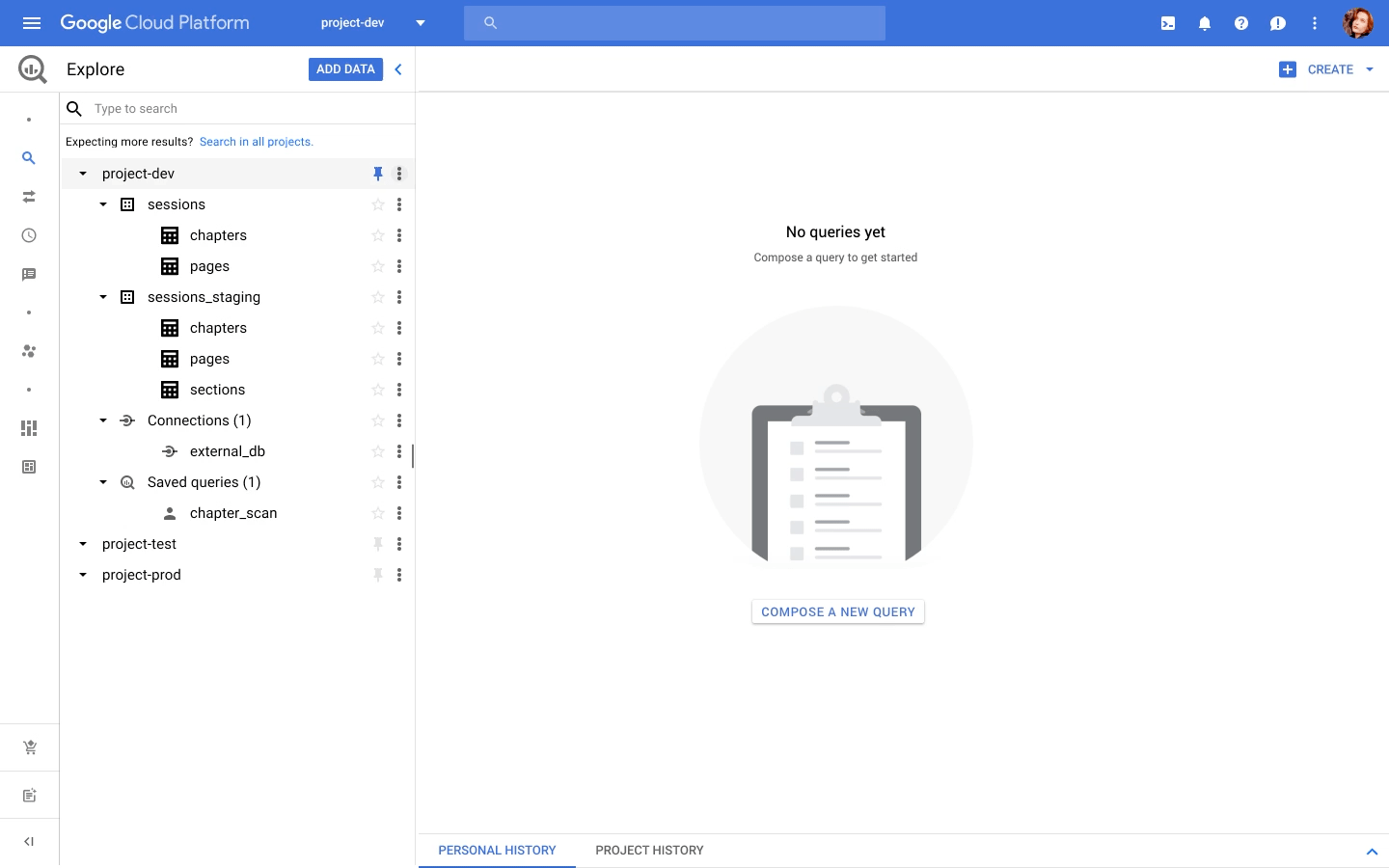Star the external_db connection
The width and height of the screenshot is (1389, 868).
click(x=377, y=450)
